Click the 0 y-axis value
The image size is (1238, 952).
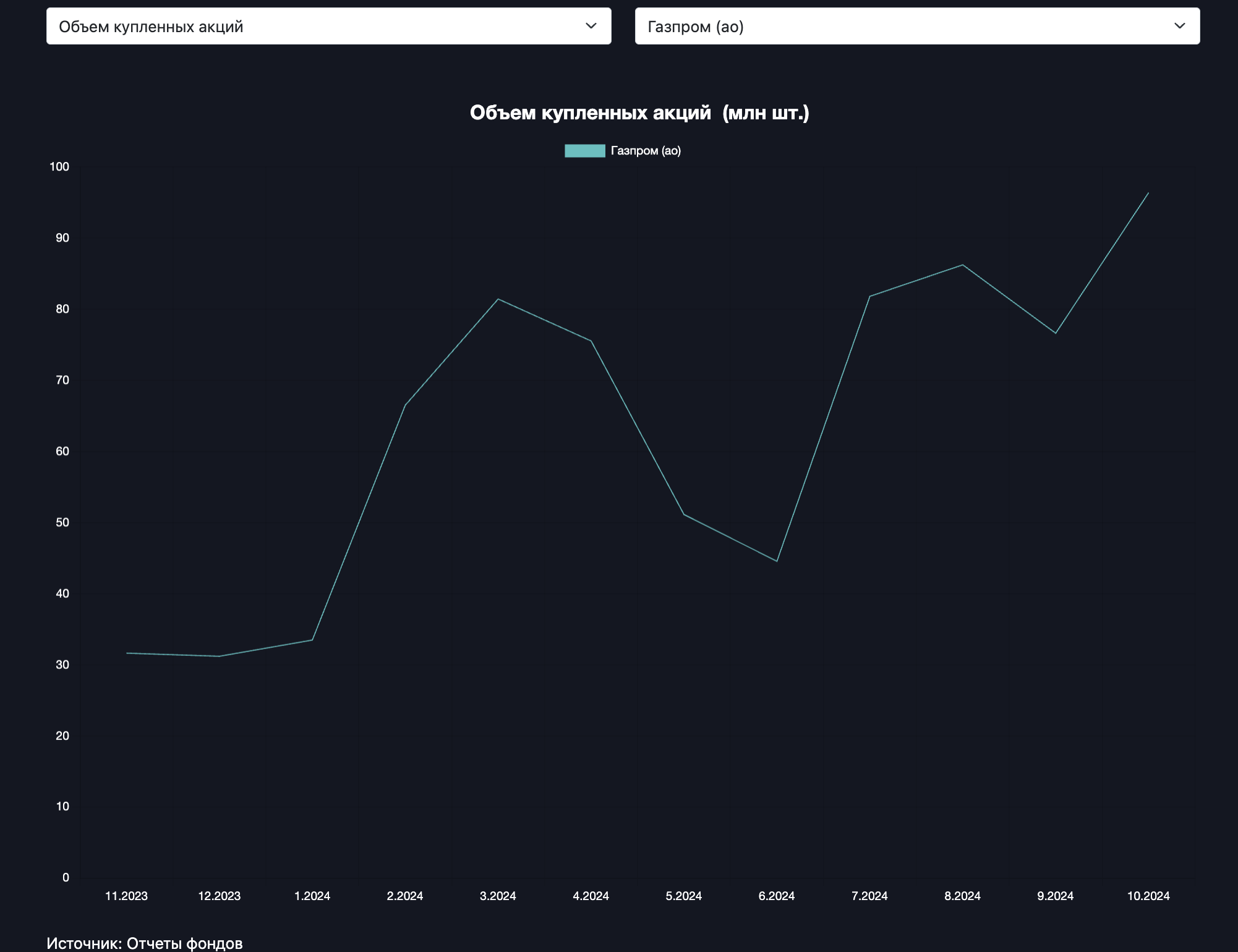(x=66, y=878)
